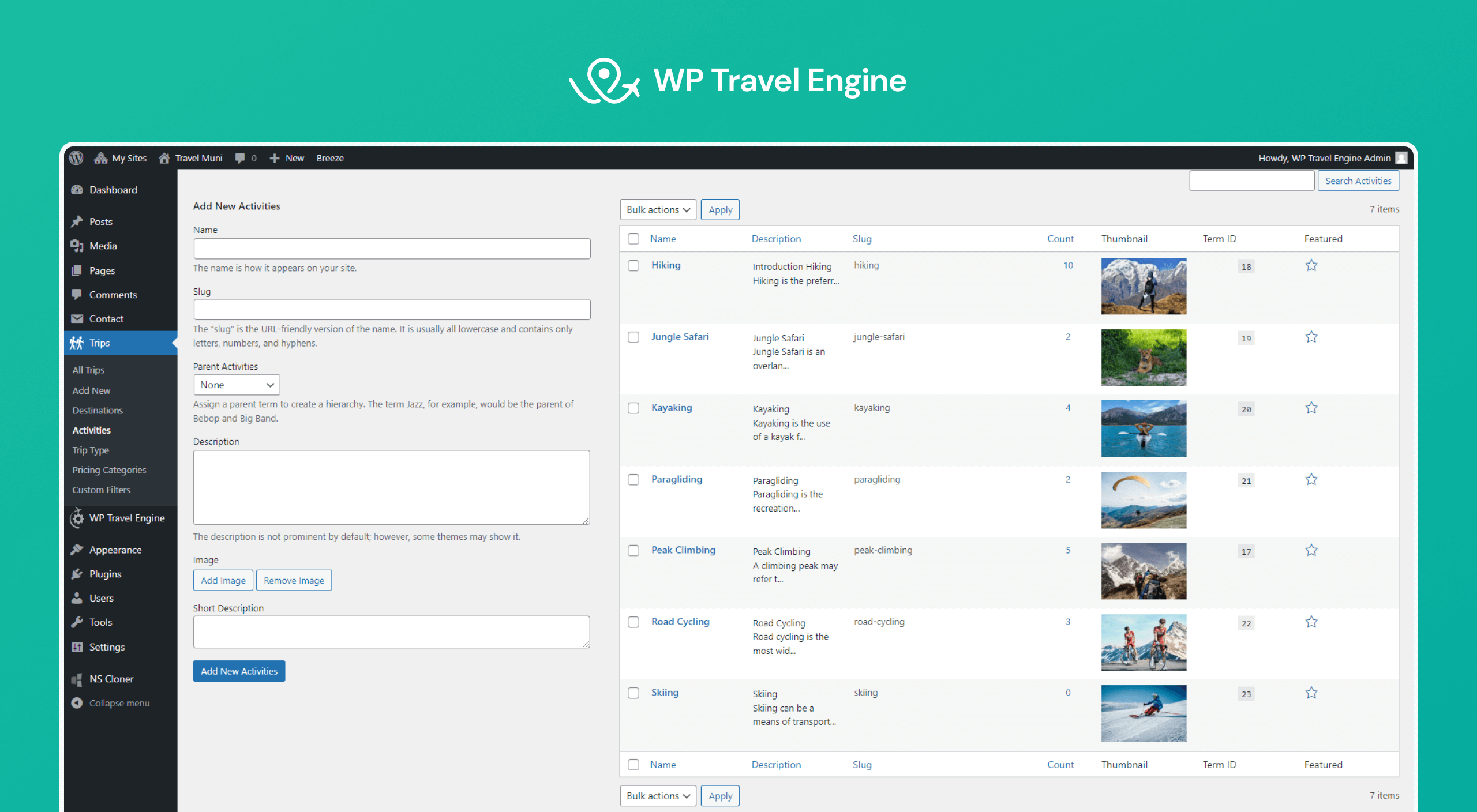Viewport: 1477px width, 812px height.
Task: Click the Search Activities button
Action: pos(1358,181)
